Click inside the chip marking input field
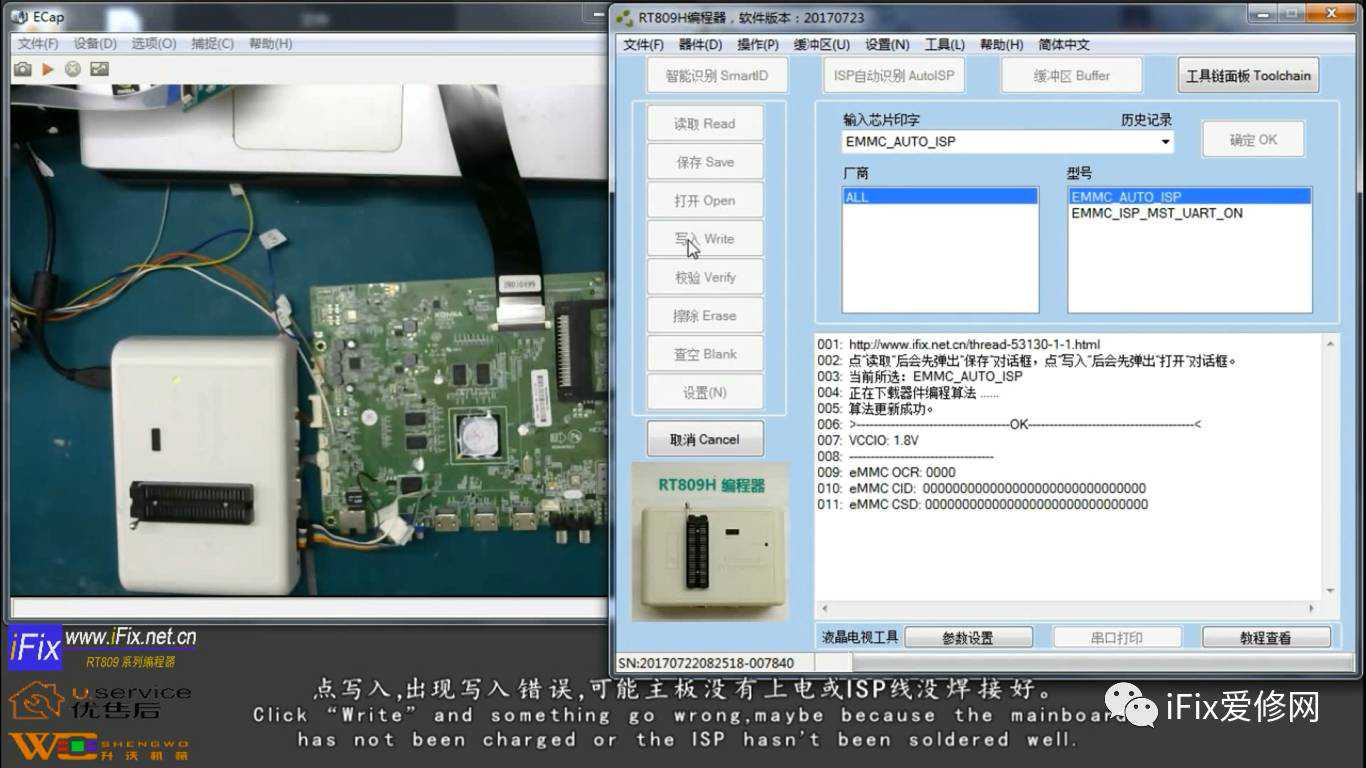This screenshot has width=1366, height=768. (x=1000, y=142)
